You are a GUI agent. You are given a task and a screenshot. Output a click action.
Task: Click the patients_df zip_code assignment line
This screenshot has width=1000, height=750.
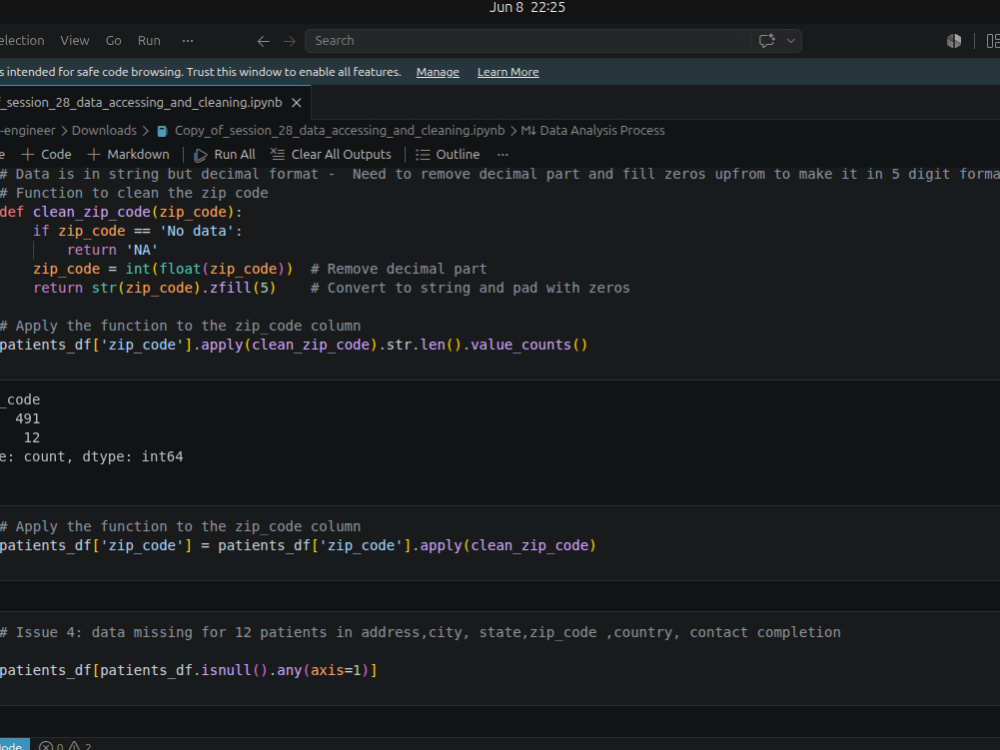[298, 546]
